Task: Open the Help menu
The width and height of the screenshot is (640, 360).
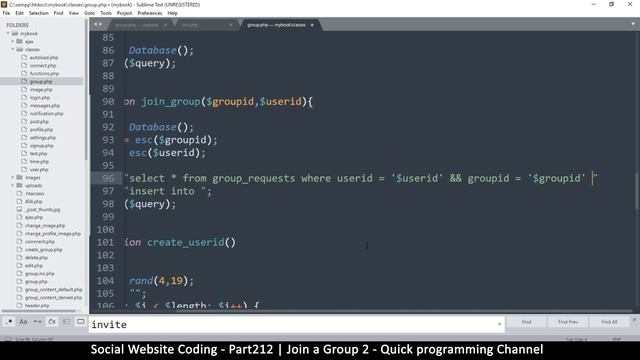Action: click(x=173, y=13)
